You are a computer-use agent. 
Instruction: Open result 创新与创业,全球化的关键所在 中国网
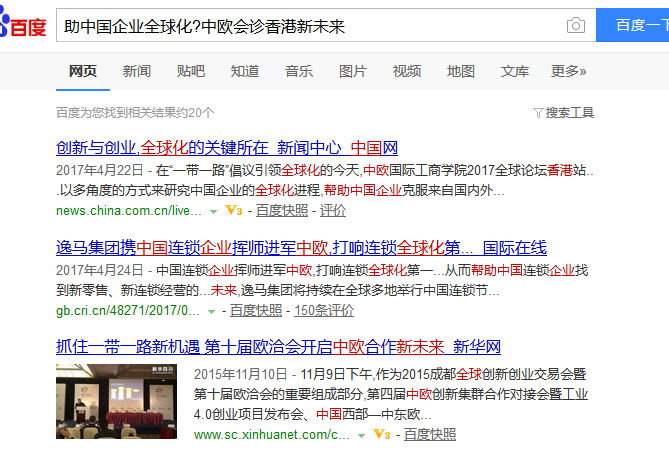click(227, 148)
